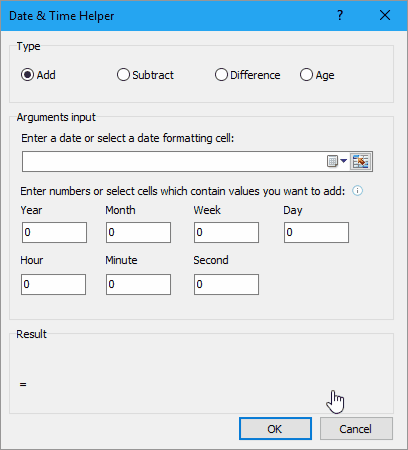Confirm with the OK button
The width and height of the screenshot is (408, 450).
275,429
